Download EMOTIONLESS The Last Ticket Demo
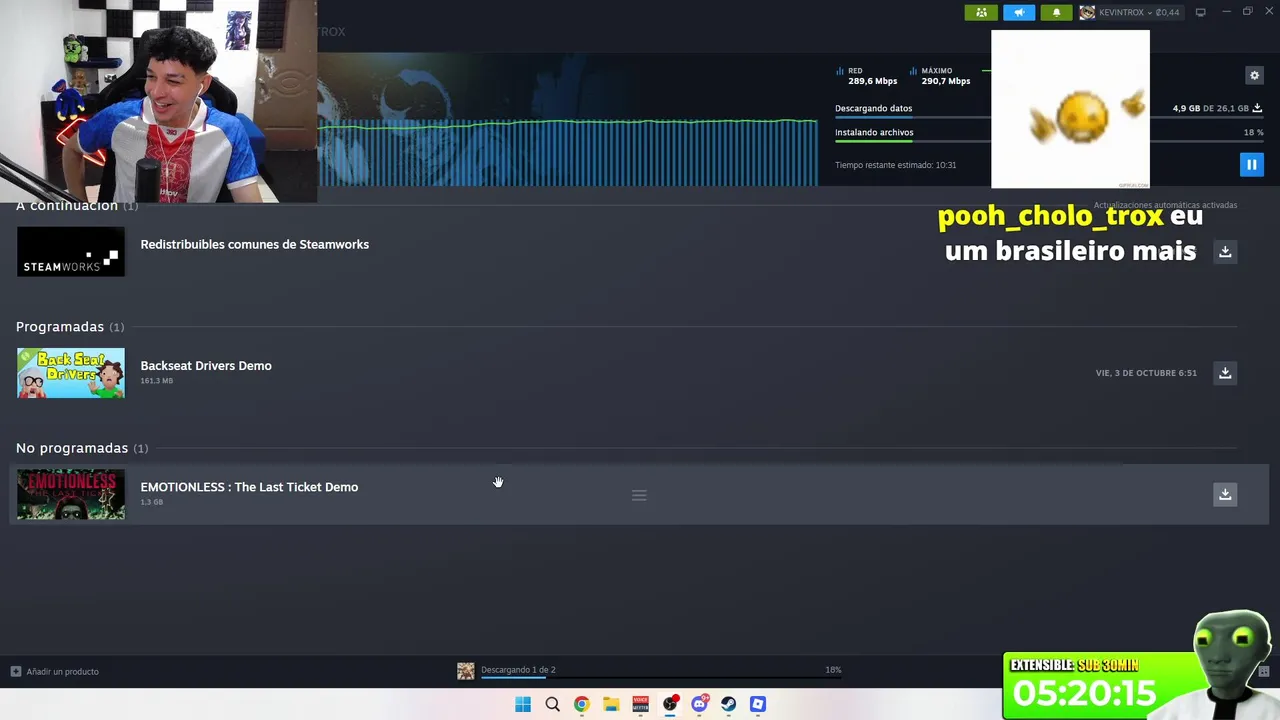 click(x=1225, y=494)
